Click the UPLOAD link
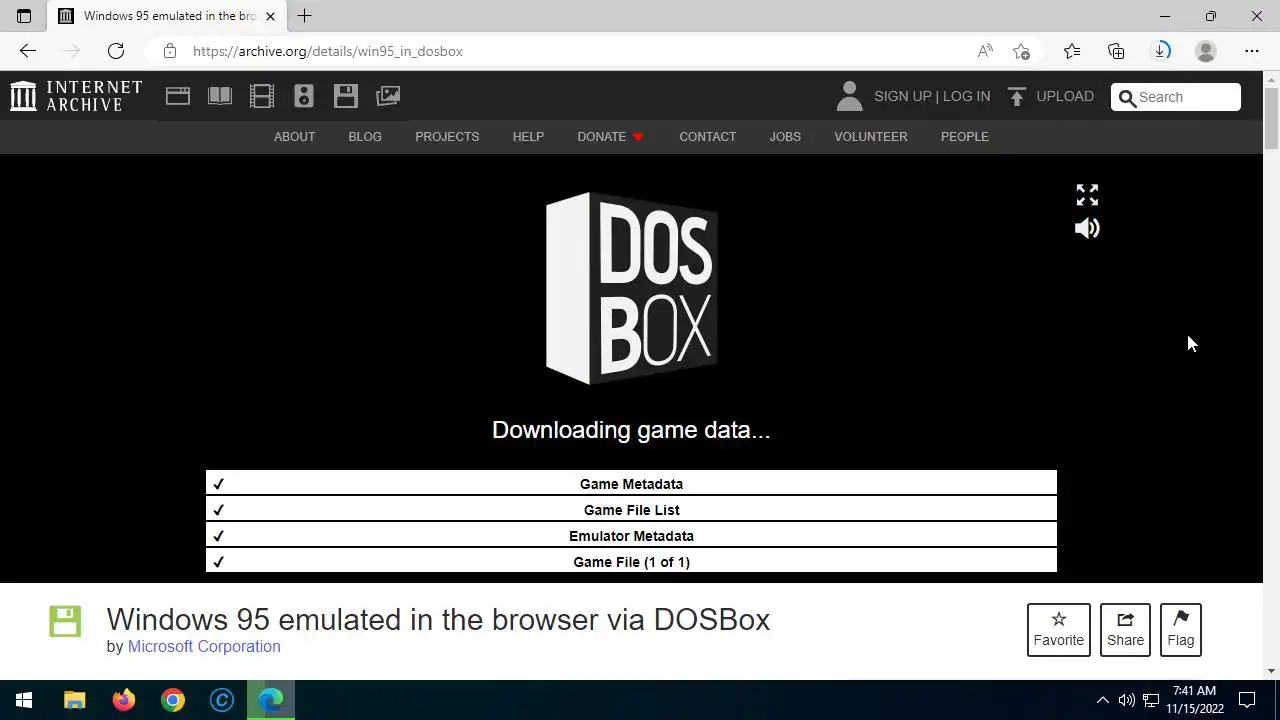 pyautogui.click(x=1065, y=96)
